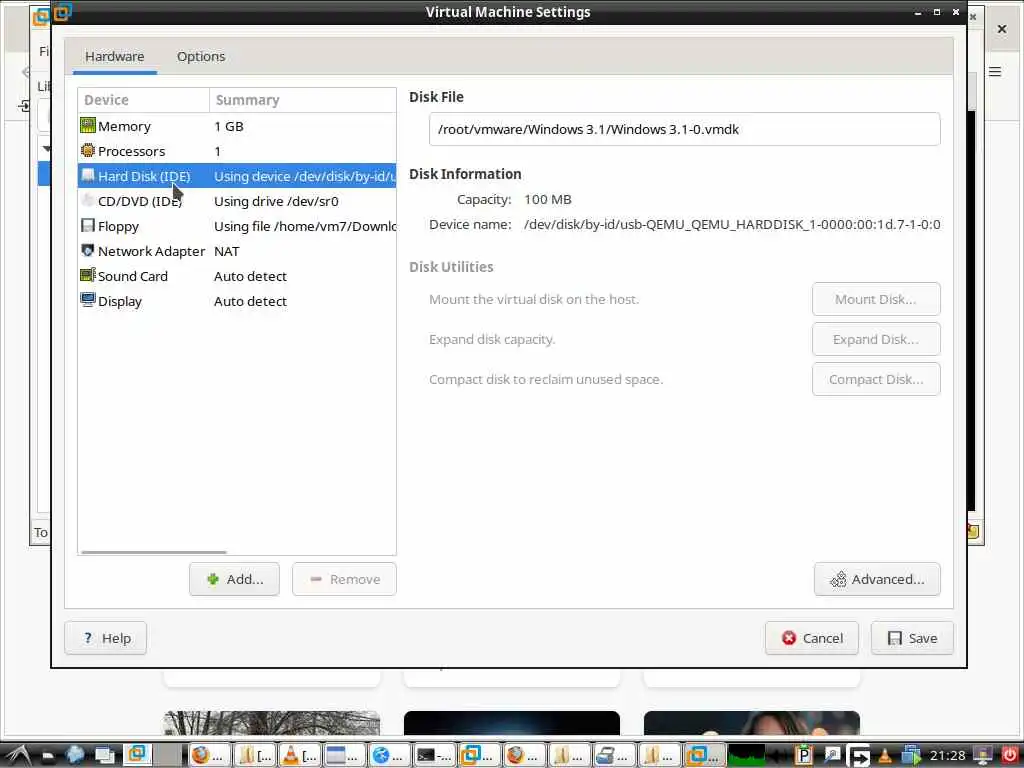This screenshot has height=768, width=1024.
Task: Select the Floppy device icon
Action: point(88,225)
